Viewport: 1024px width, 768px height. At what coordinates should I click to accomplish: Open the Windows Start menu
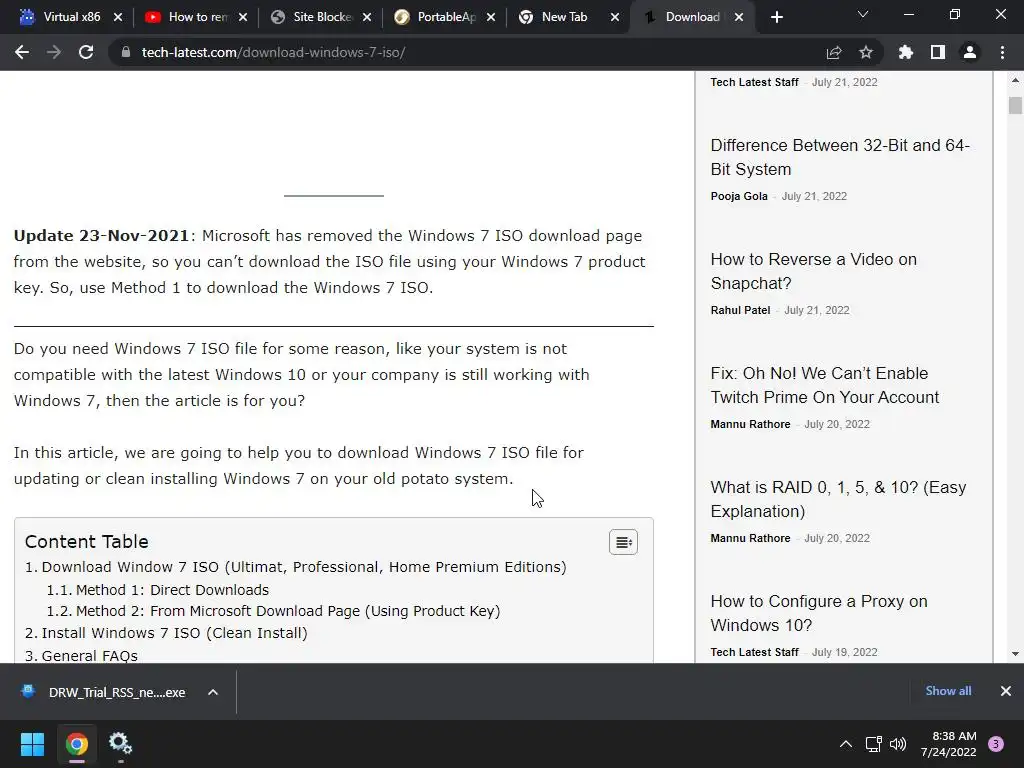[x=32, y=744]
